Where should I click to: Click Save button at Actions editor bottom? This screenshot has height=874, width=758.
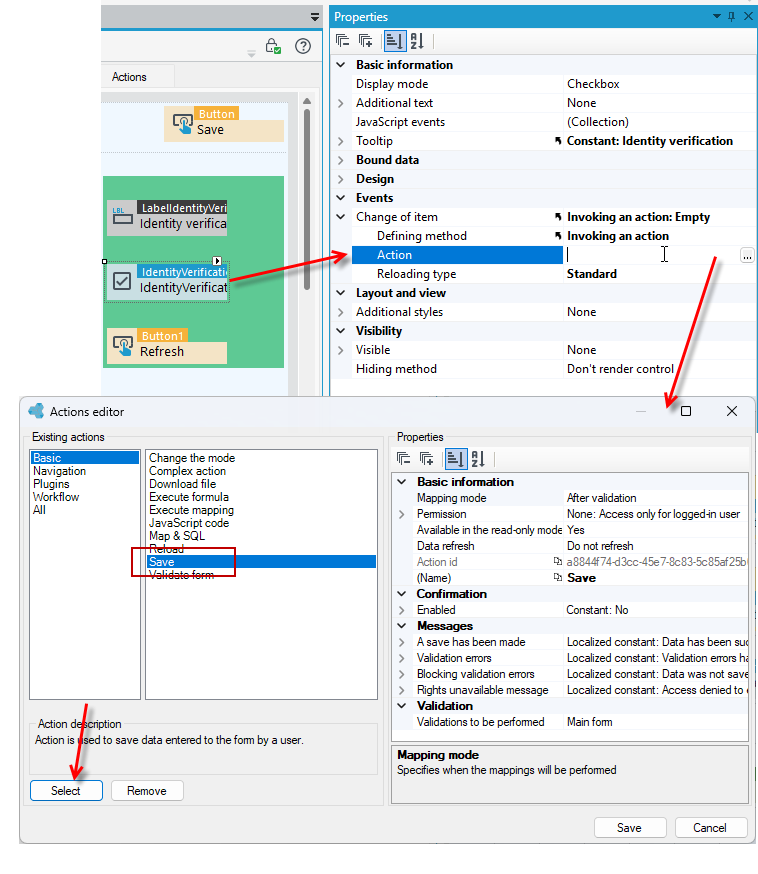click(x=629, y=828)
